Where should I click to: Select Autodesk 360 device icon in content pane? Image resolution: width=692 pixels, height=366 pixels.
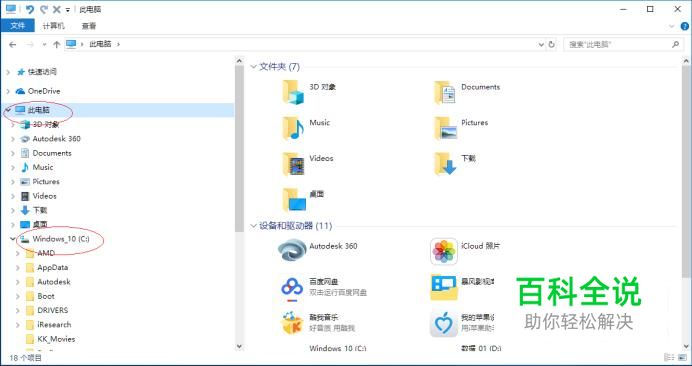click(292, 250)
